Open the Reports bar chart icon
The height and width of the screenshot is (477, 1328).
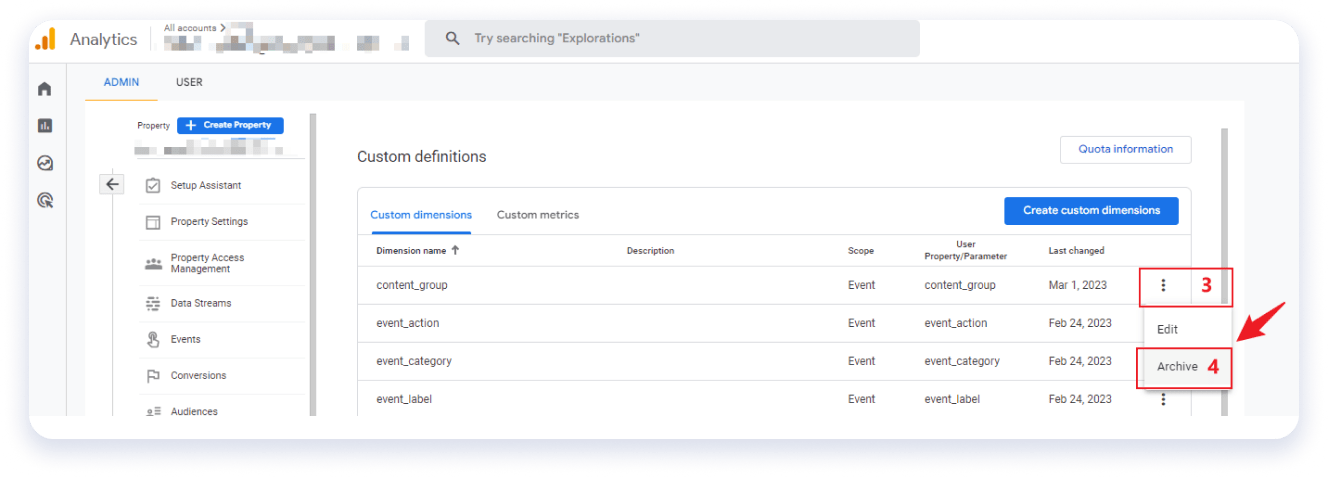click(x=45, y=126)
